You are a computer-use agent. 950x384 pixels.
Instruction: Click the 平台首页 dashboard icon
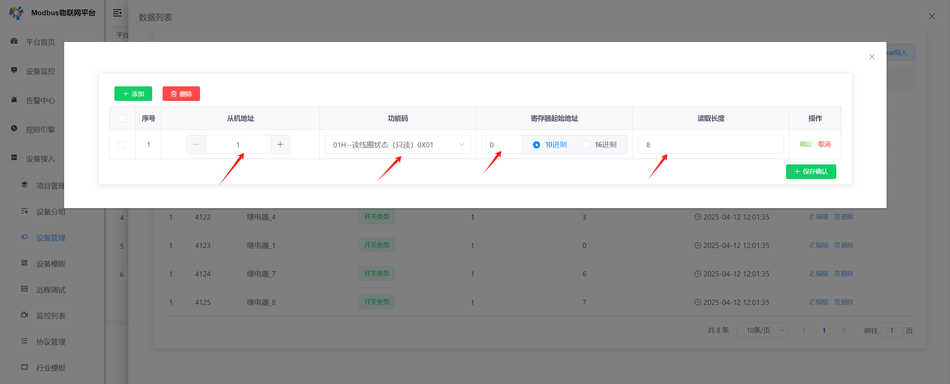point(14,42)
